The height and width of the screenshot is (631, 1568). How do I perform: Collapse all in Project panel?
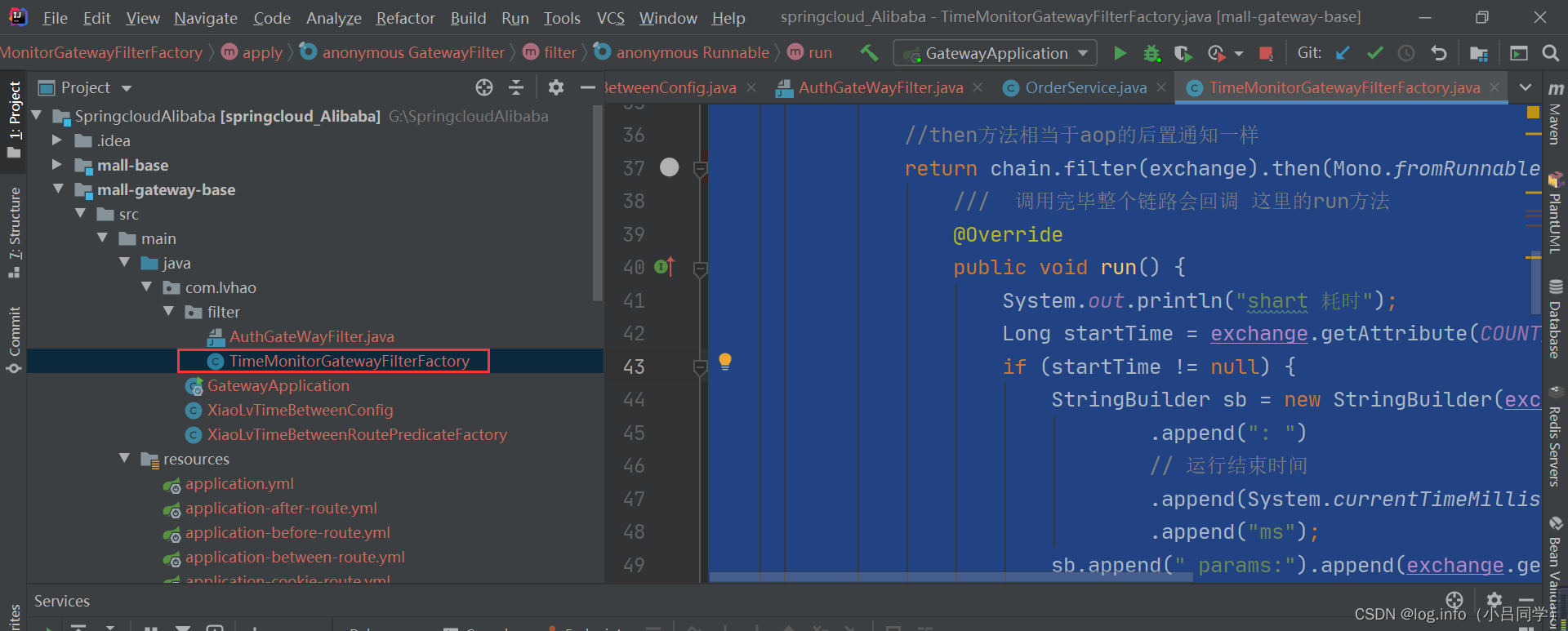tap(516, 87)
